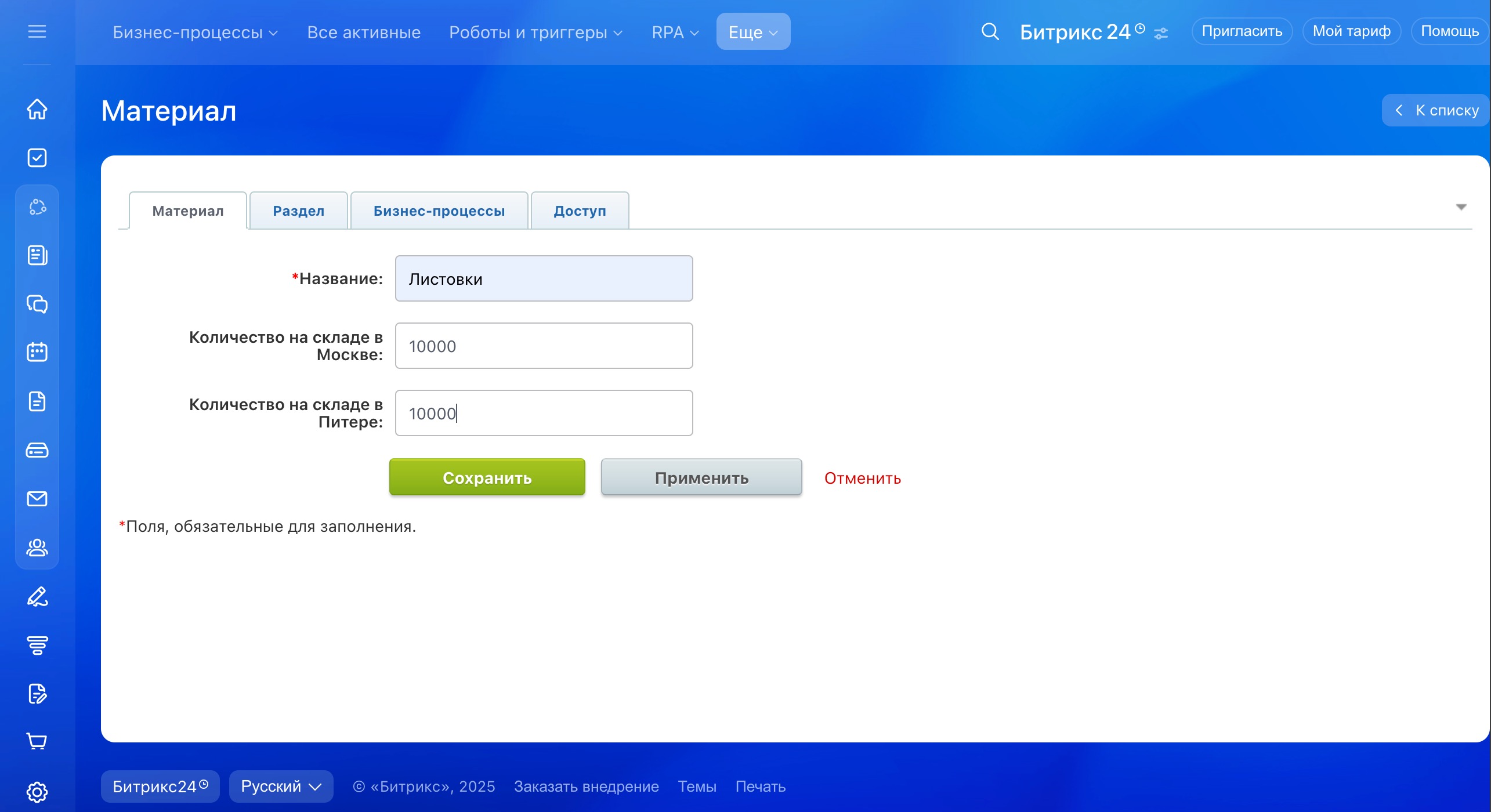Viewport: 1491px width, 812px height.
Task: Open the Automation workflow icon in sidebar
Action: (x=37, y=207)
